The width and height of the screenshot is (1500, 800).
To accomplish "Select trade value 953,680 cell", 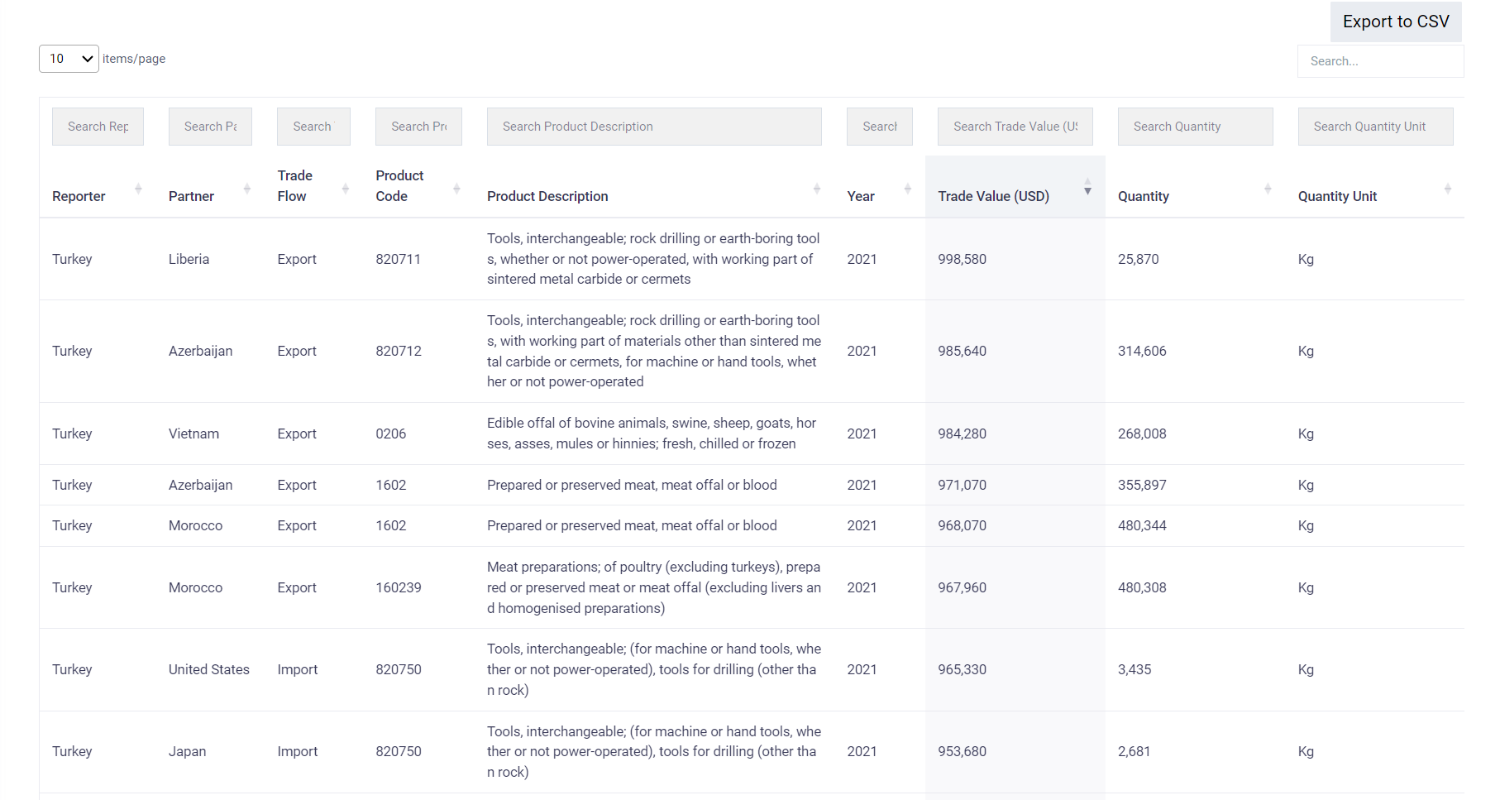I will 962,752.
